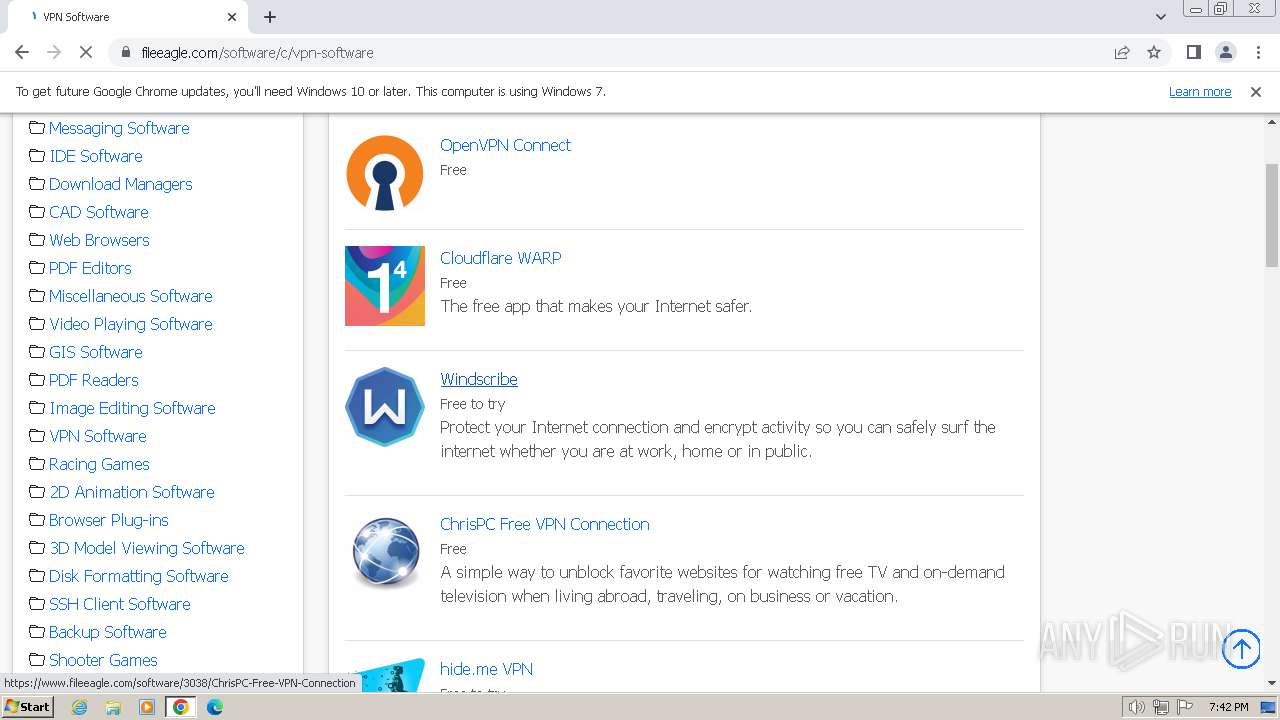1280x720 pixels.
Task: Open the Cloudflare WARP link
Action: pyautogui.click(x=501, y=258)
